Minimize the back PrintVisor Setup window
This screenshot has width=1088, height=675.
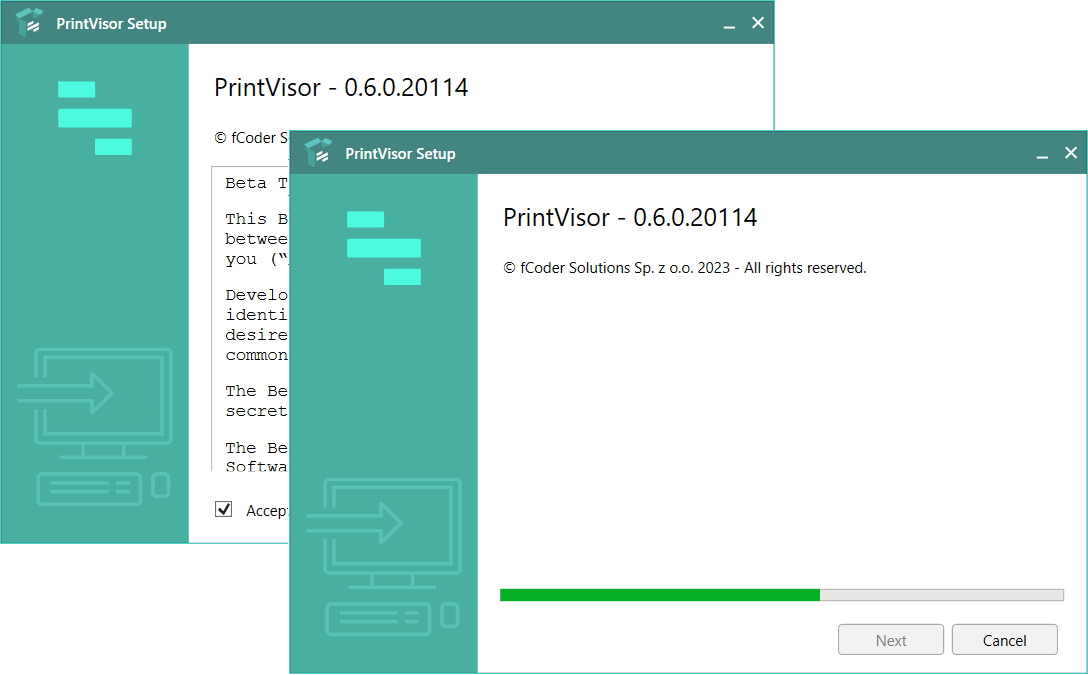point(730,24)
